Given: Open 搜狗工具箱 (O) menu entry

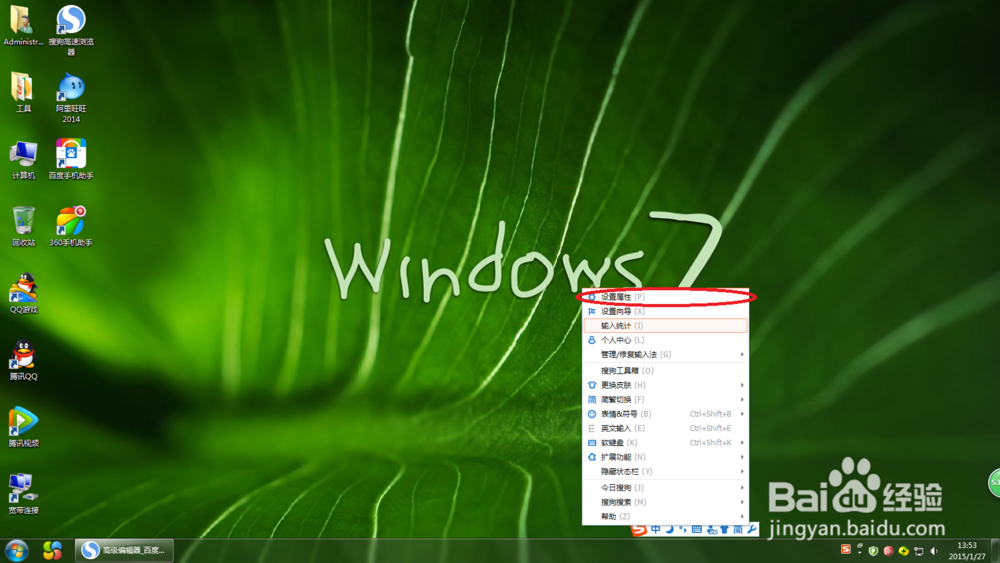Looking at the screenshot, I should pos(666,370).
